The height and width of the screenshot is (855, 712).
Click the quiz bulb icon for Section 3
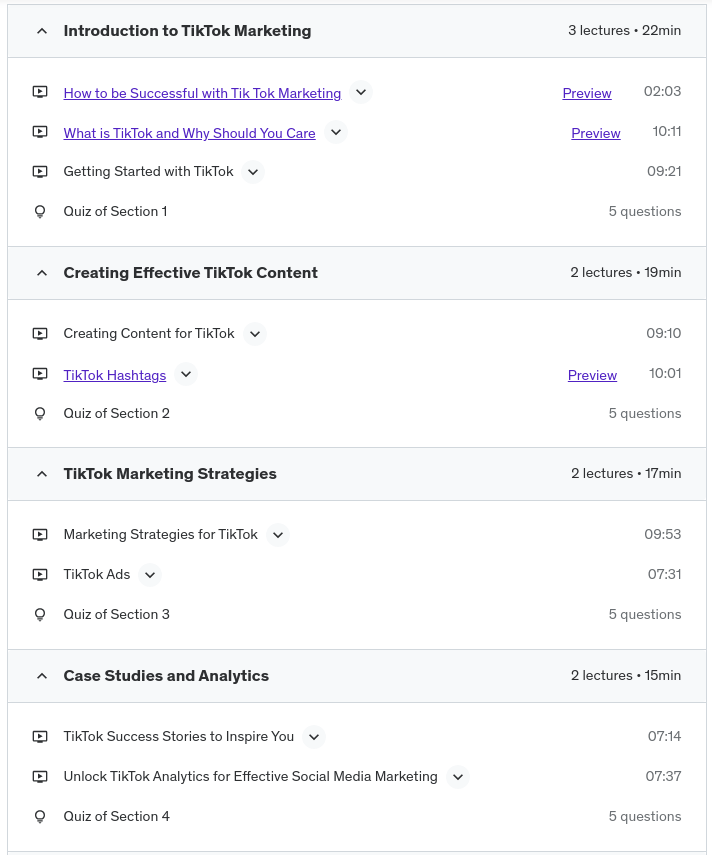40,615
